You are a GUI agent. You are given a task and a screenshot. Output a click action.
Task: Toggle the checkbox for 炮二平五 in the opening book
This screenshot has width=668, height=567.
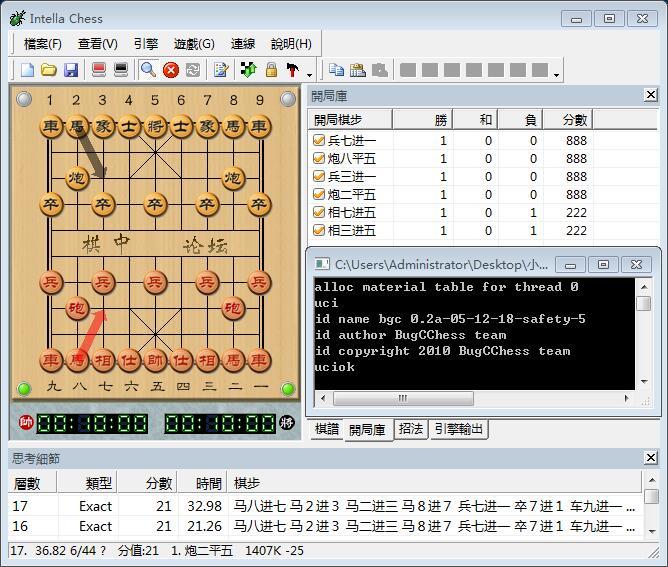[x=319, y=194]
